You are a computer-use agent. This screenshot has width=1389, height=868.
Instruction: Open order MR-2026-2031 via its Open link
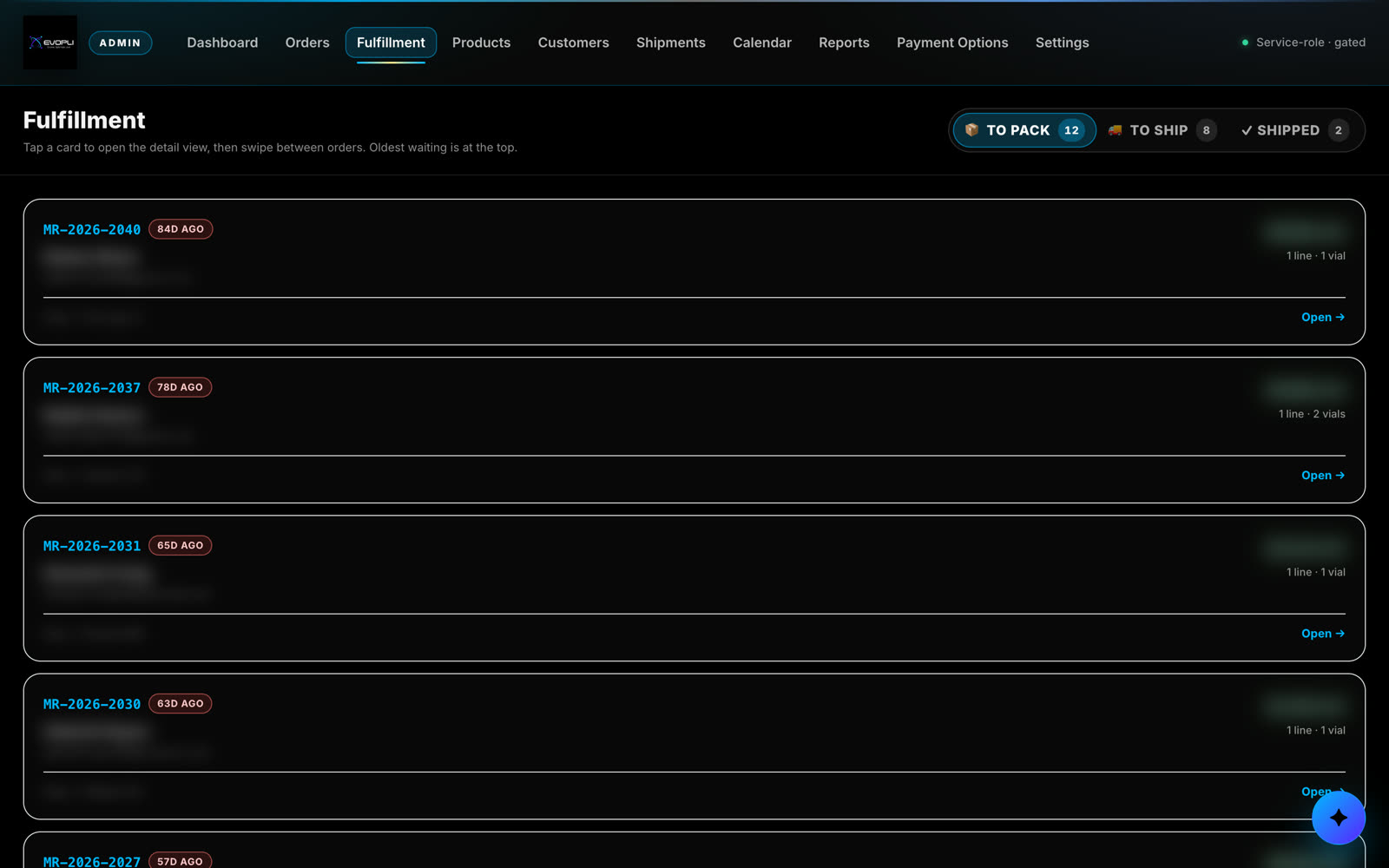(1323, 634)
